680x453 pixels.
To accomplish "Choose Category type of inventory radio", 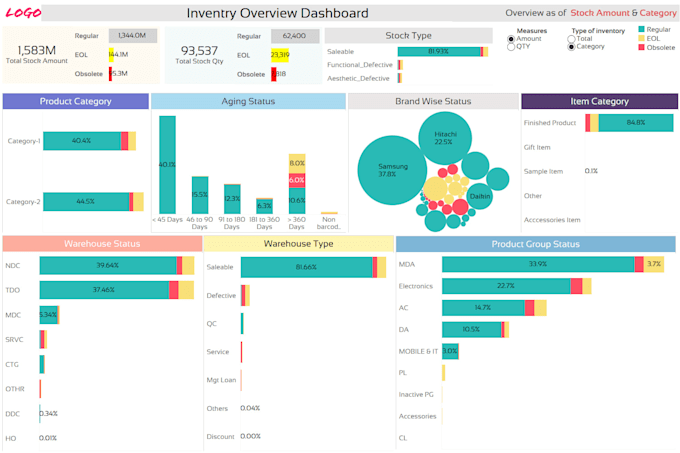I will point(571,46).
